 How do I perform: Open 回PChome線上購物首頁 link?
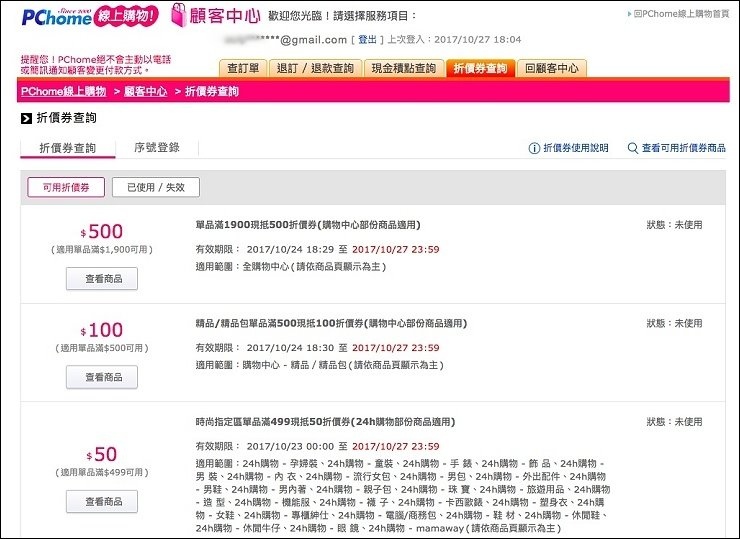tap(681, 14)
